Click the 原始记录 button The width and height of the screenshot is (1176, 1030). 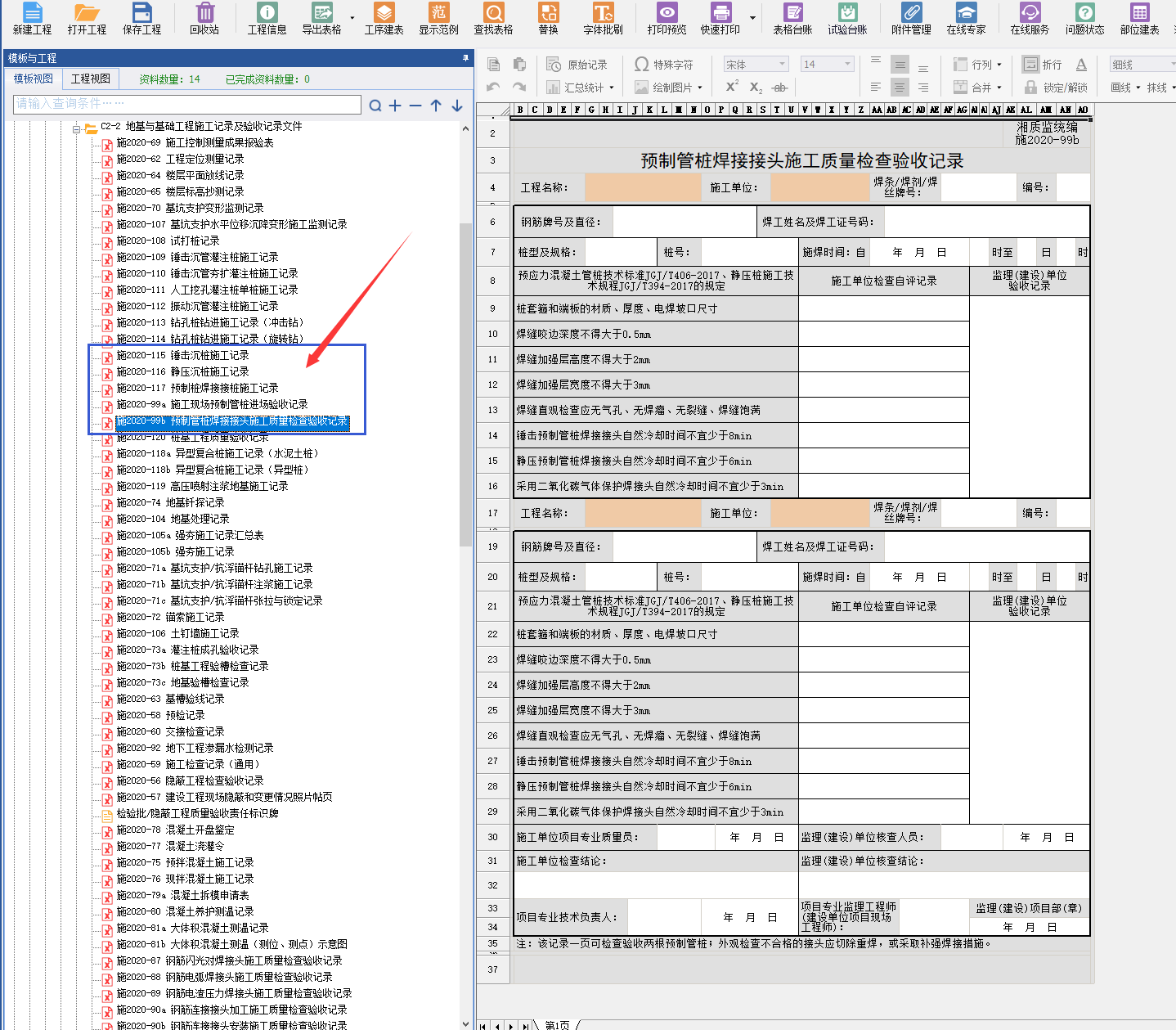[577, 64]
